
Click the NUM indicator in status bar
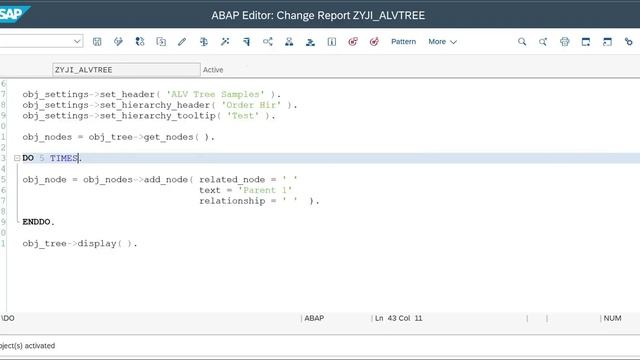coord(612,318)
